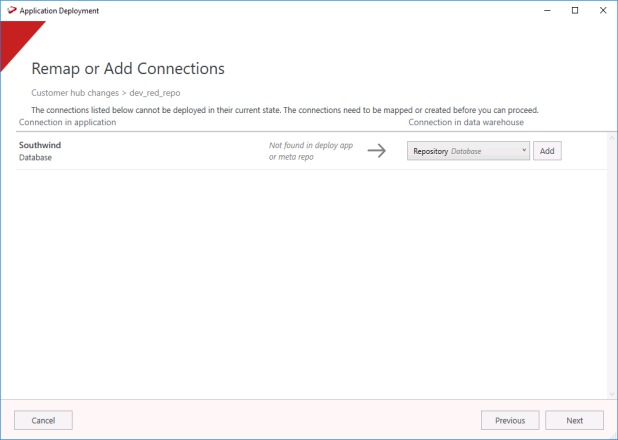Select the Southwind connection name
The image size is (618, 440).
[x=41, y=145]
